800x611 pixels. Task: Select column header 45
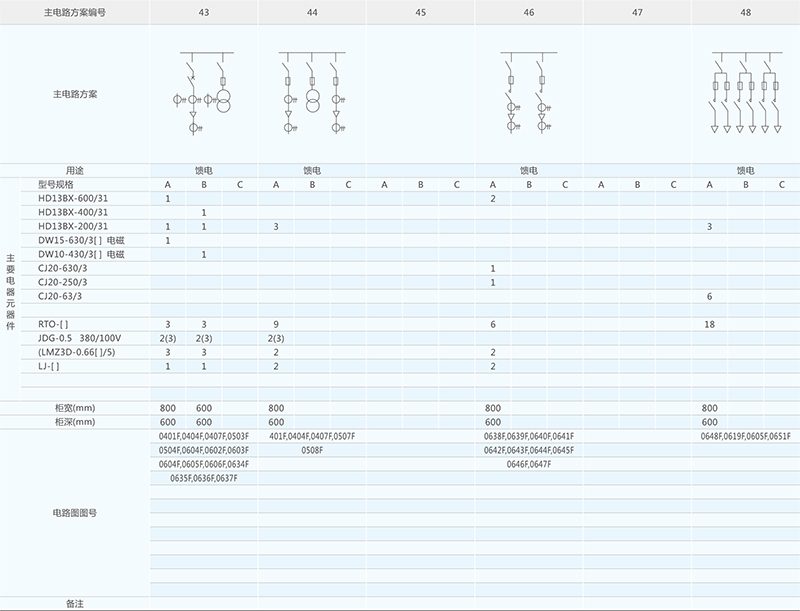click(420, 12)
